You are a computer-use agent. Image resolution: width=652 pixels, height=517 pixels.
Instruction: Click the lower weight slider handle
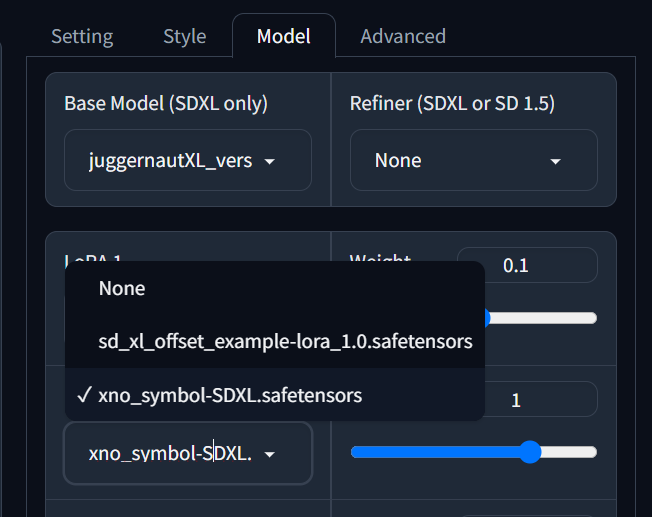530,451
